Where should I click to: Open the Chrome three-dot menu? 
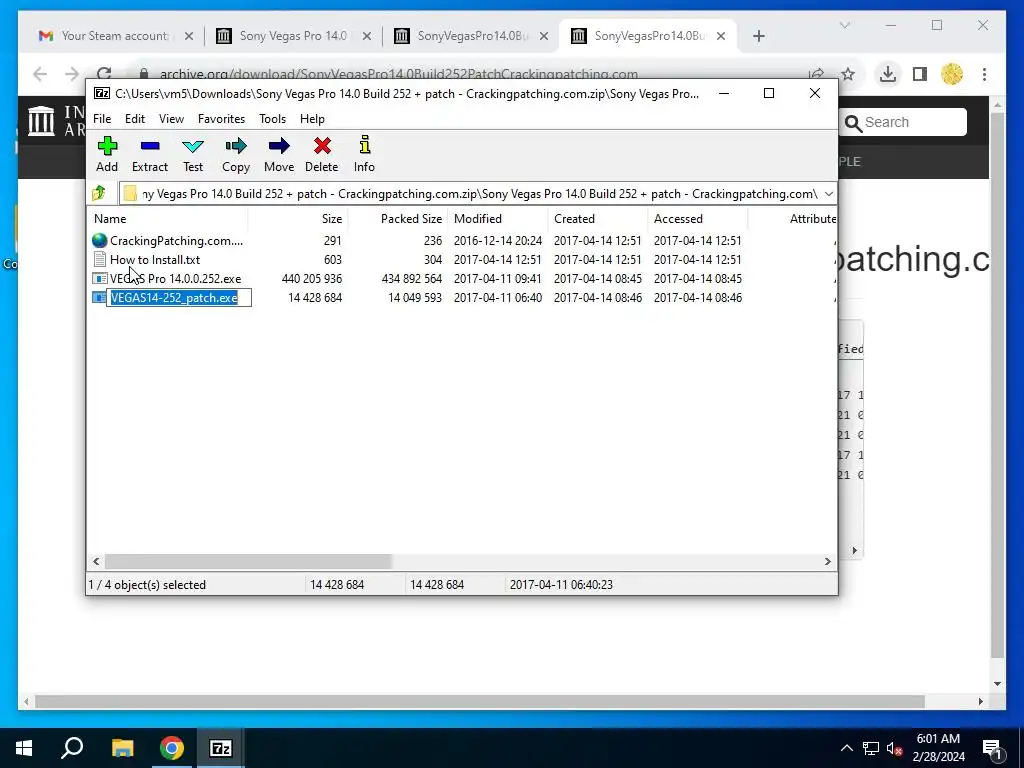[x=984, y=74]
